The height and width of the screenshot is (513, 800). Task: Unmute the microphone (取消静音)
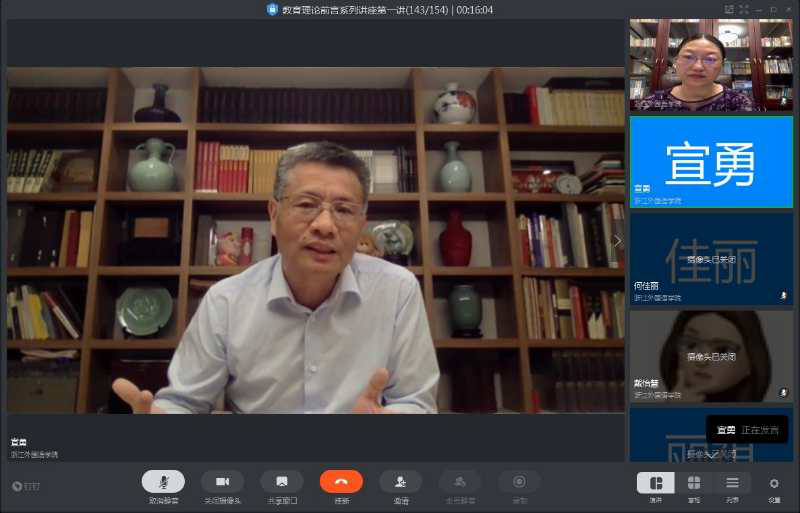[163, 482]
